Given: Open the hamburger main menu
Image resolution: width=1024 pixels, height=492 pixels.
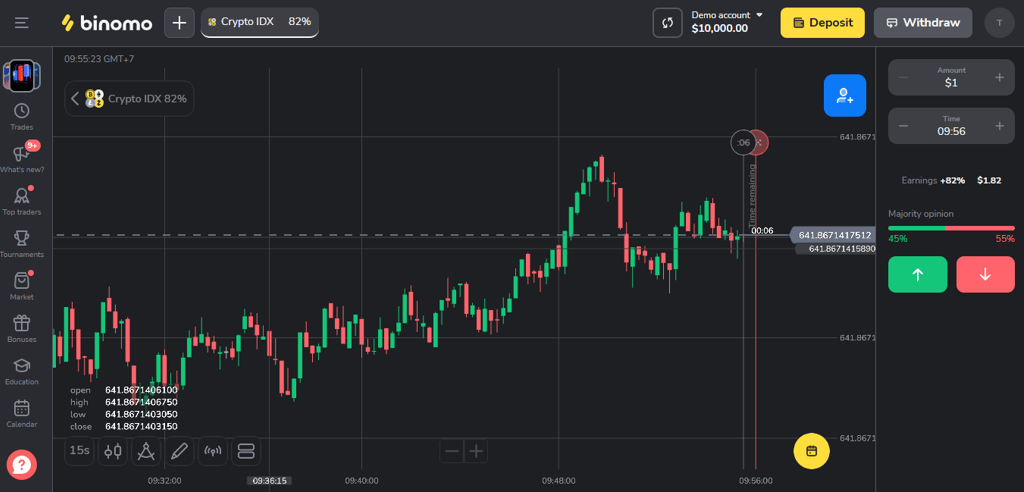Looking at the screenshot, I should pyautogui.click(x=22, y=23).
